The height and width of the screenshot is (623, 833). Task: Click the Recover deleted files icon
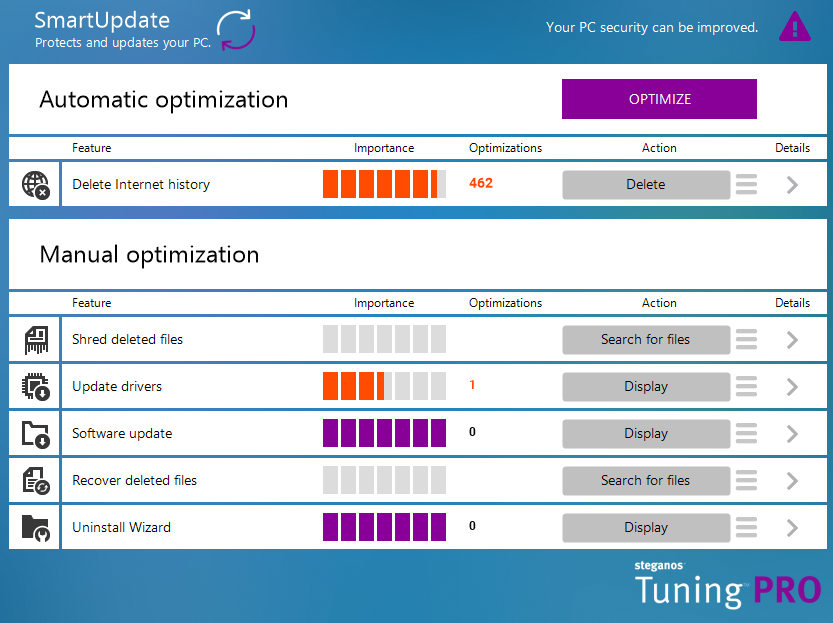tap(35, 481)
